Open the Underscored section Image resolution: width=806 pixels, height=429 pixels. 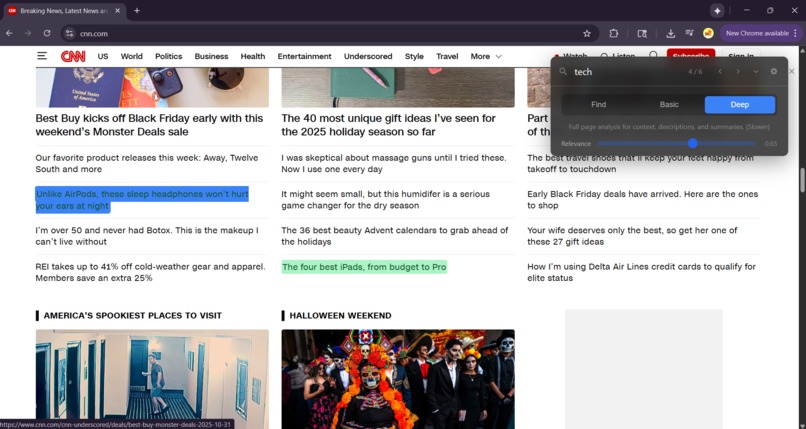coord(368,57)
